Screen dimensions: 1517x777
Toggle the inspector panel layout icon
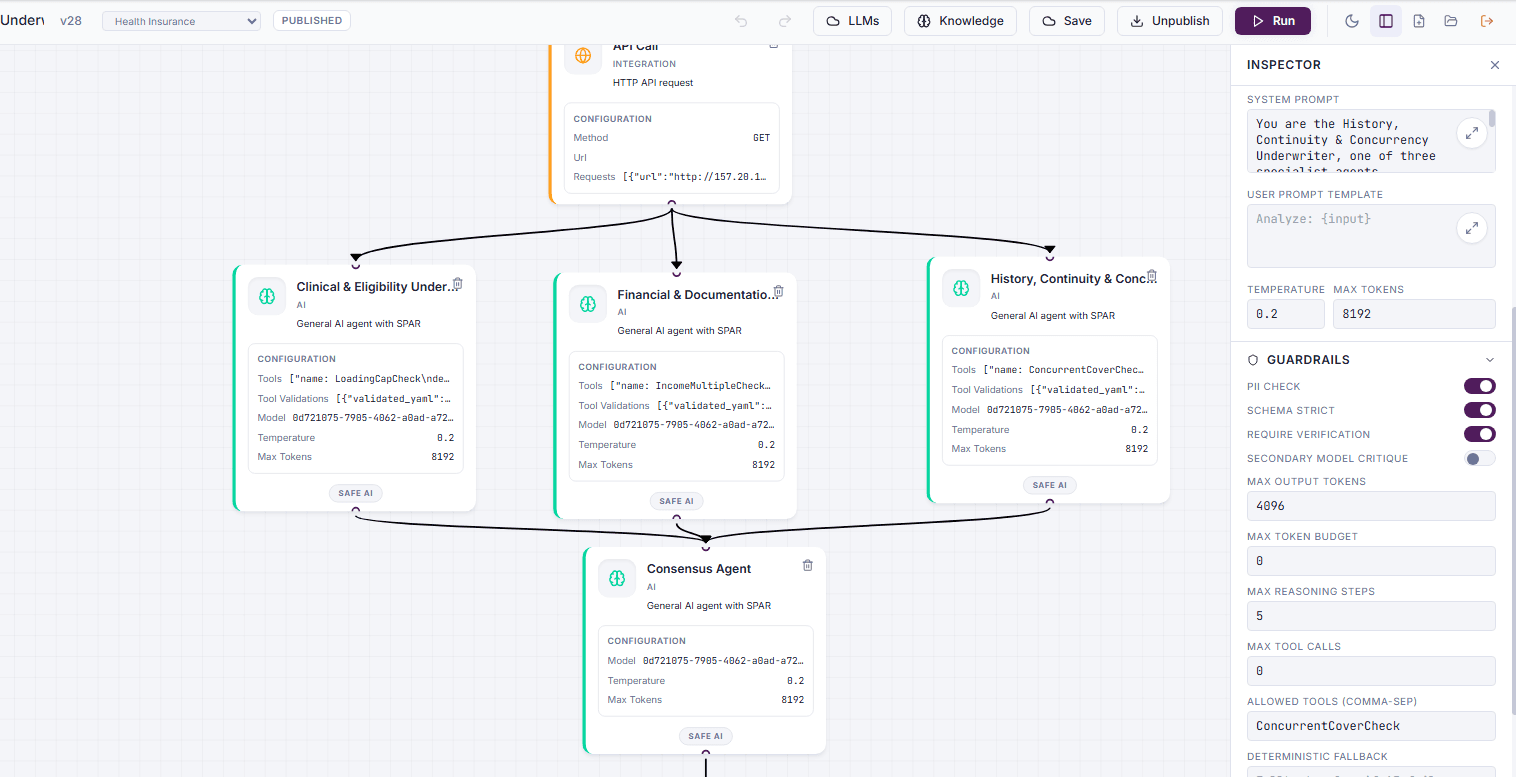tap(1386, 21)
